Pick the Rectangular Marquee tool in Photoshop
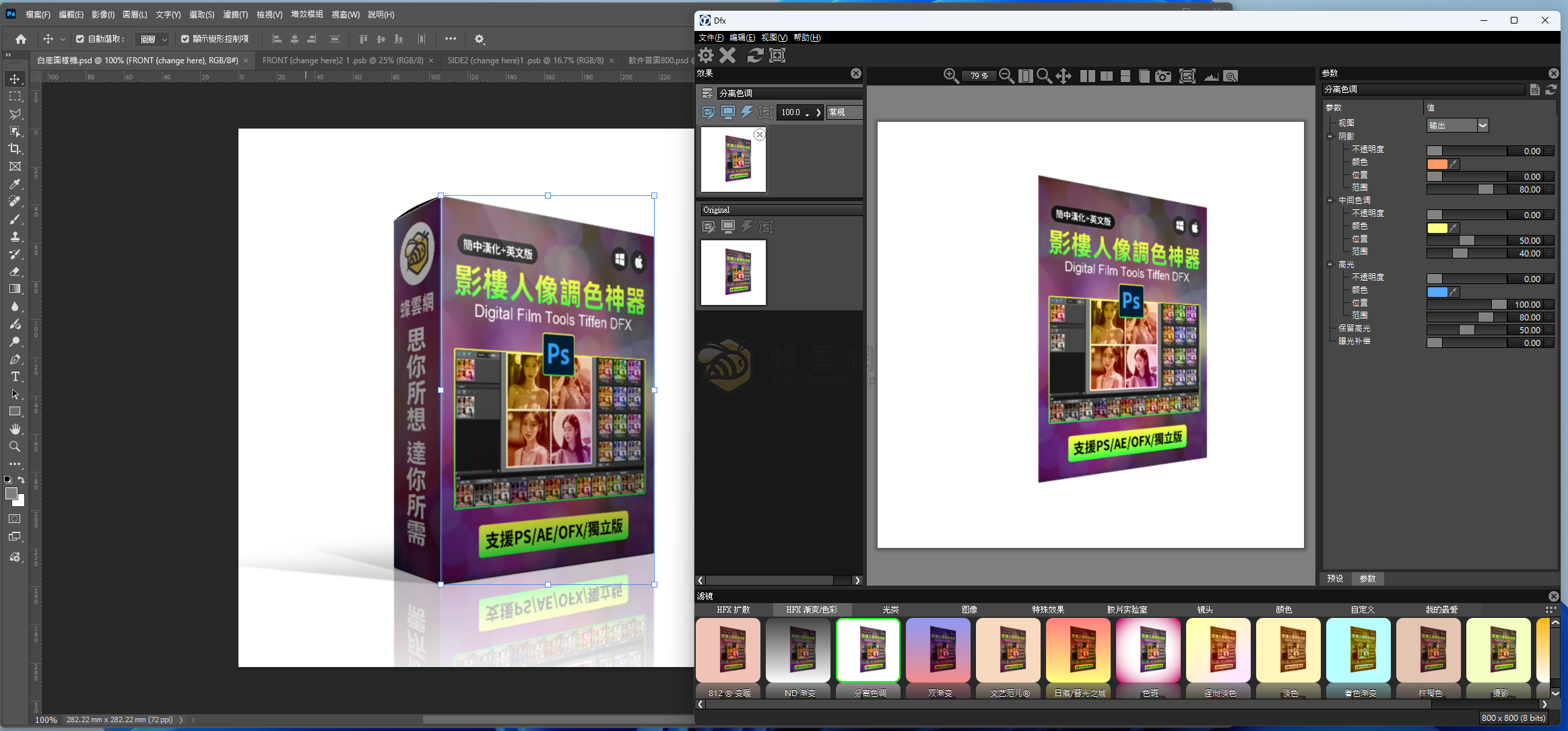The height and width of the screenshot is (731, 1568). (x=15, y=96)
